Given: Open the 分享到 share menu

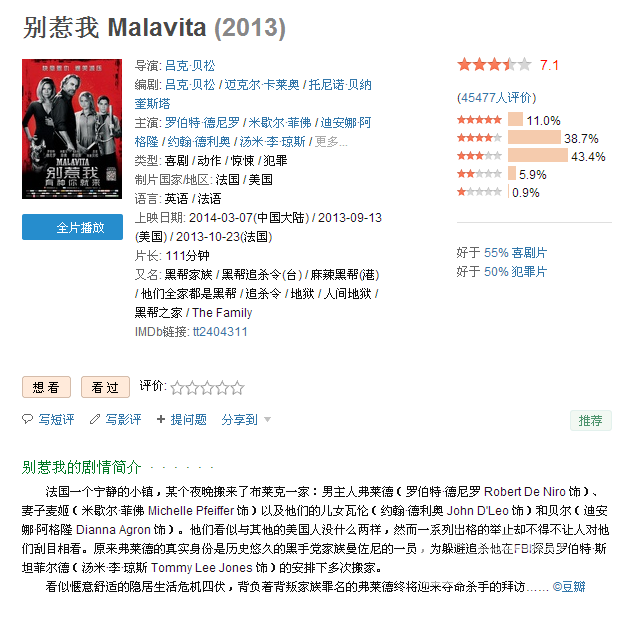Looking at the screenshot, I should pos(240,419).
